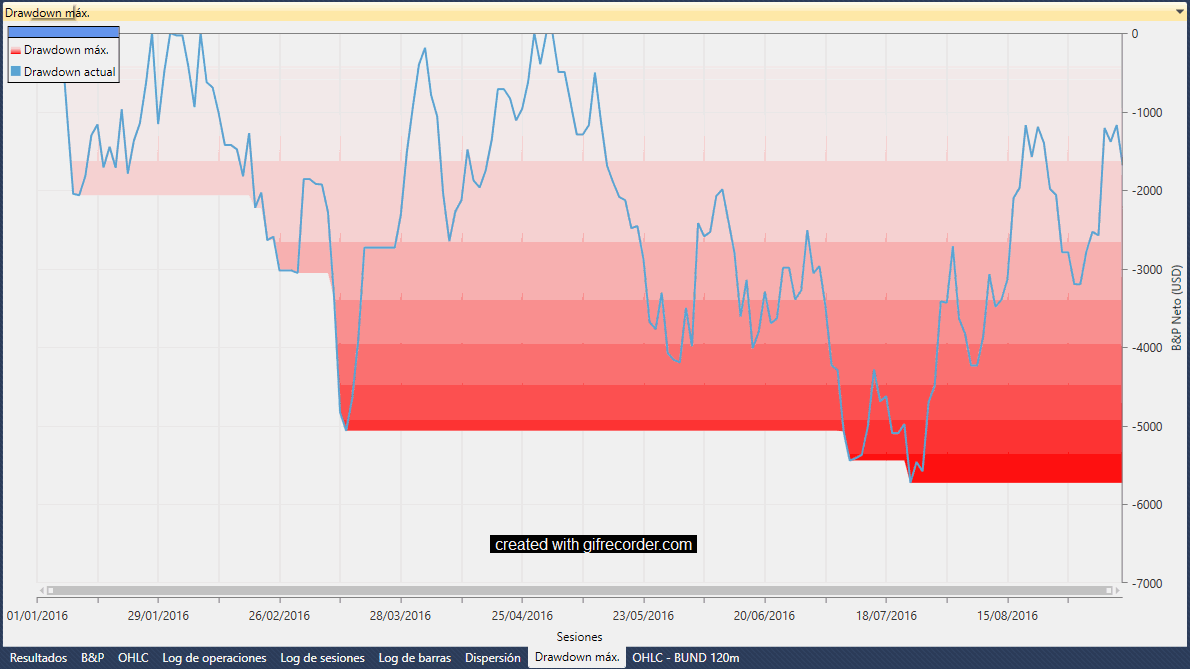Open the Log de barras tab

click(x=414, y=658)
